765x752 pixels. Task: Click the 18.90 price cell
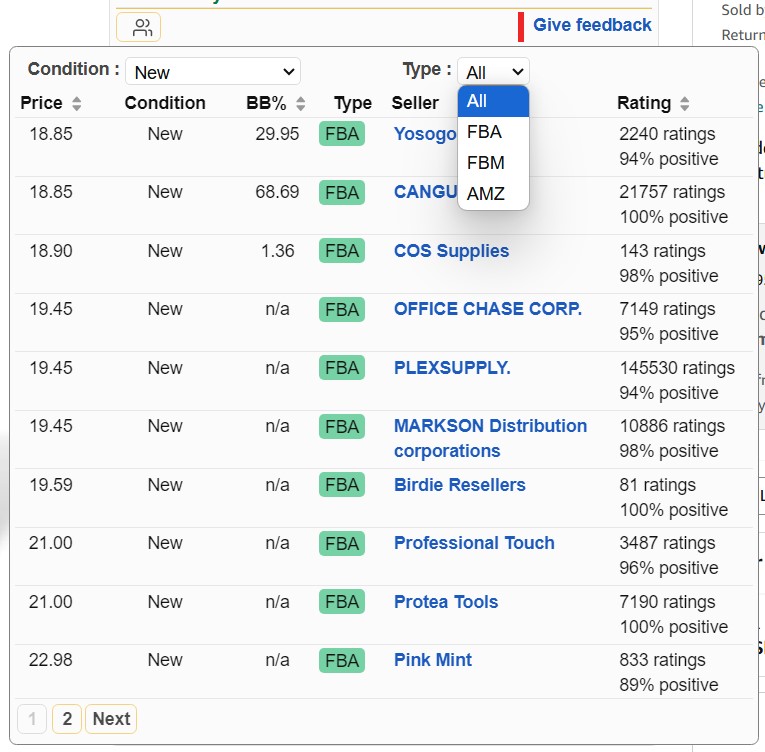pyautogui.click(x=51, y=251)
